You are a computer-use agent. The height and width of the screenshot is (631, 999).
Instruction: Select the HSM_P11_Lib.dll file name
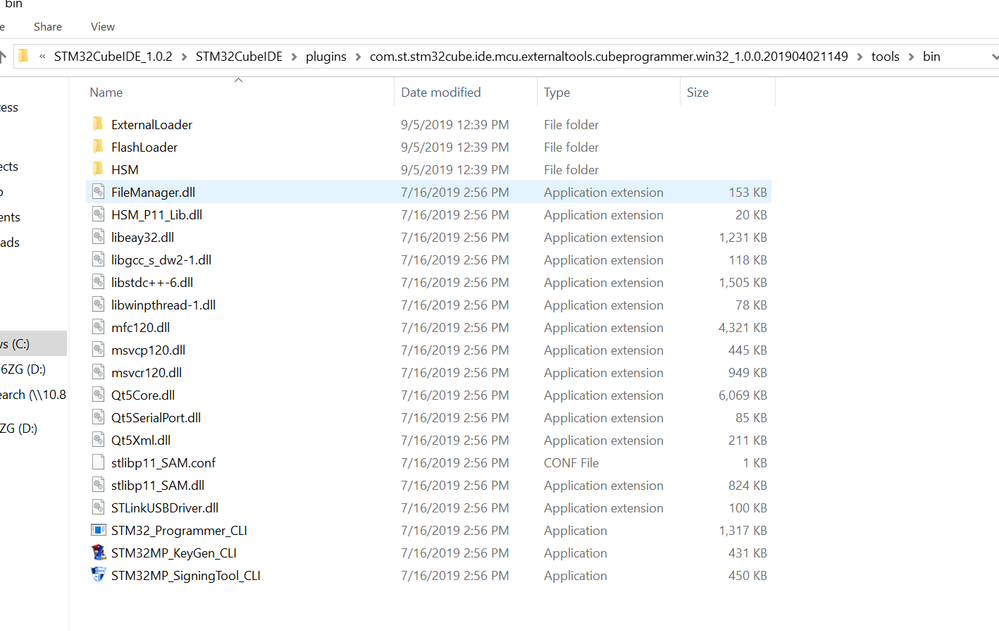point(157,215)
